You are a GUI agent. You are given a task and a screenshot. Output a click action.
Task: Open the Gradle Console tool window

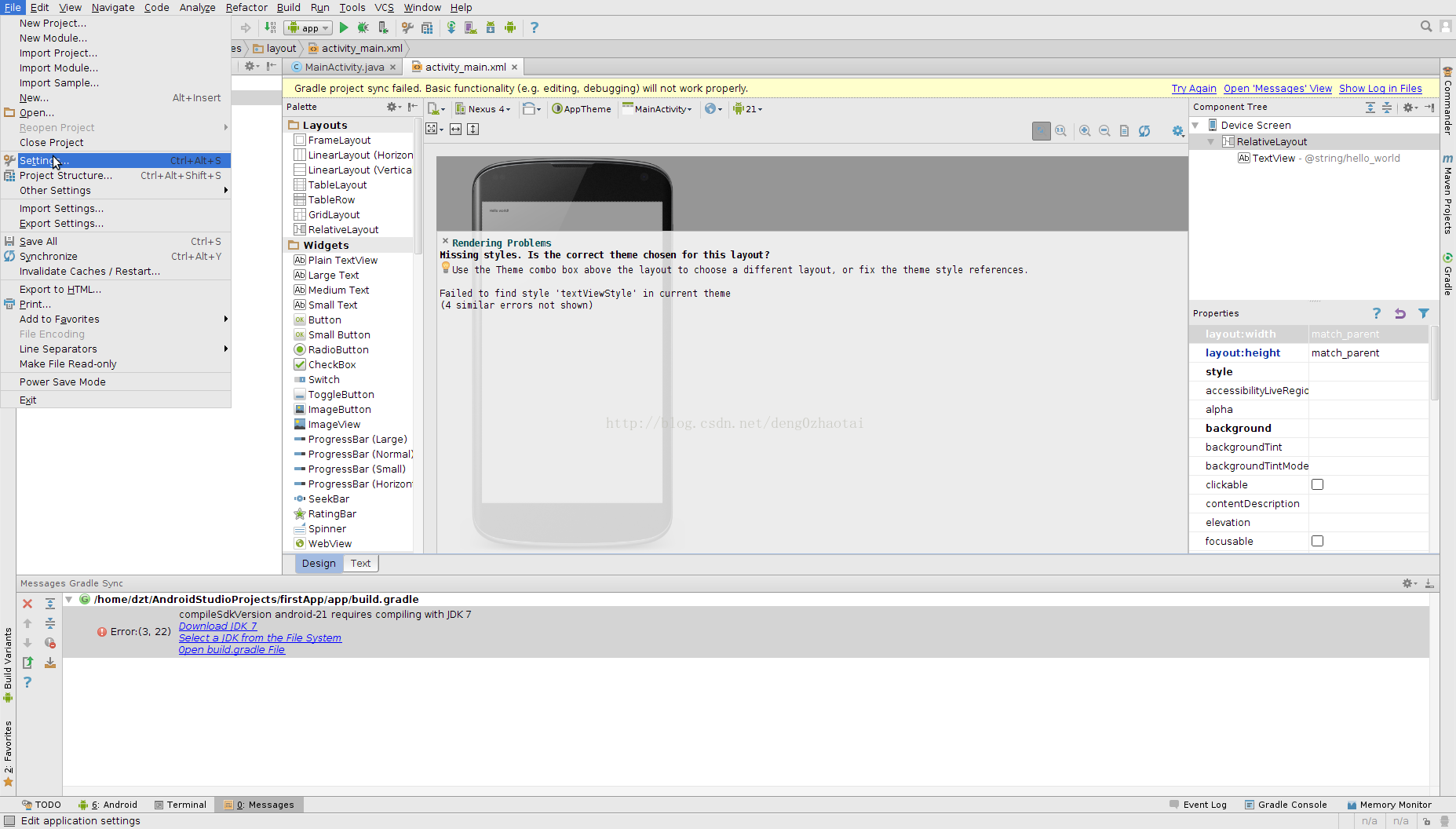(1285, 805)
